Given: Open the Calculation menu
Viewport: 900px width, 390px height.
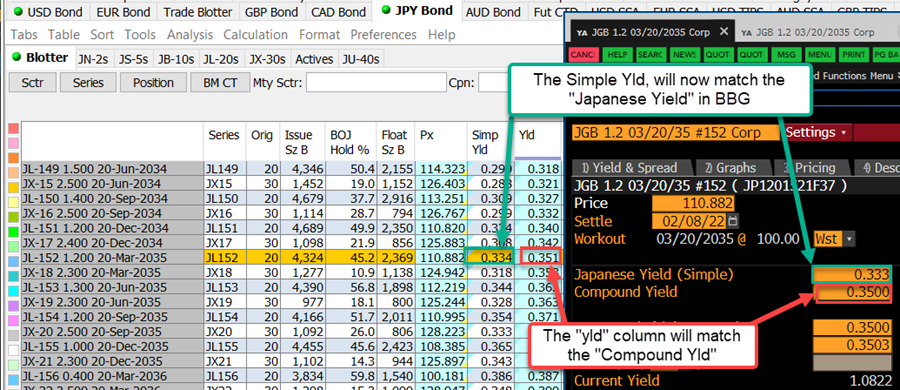Looking at the screenshot, I should click(x=255, y=35).
